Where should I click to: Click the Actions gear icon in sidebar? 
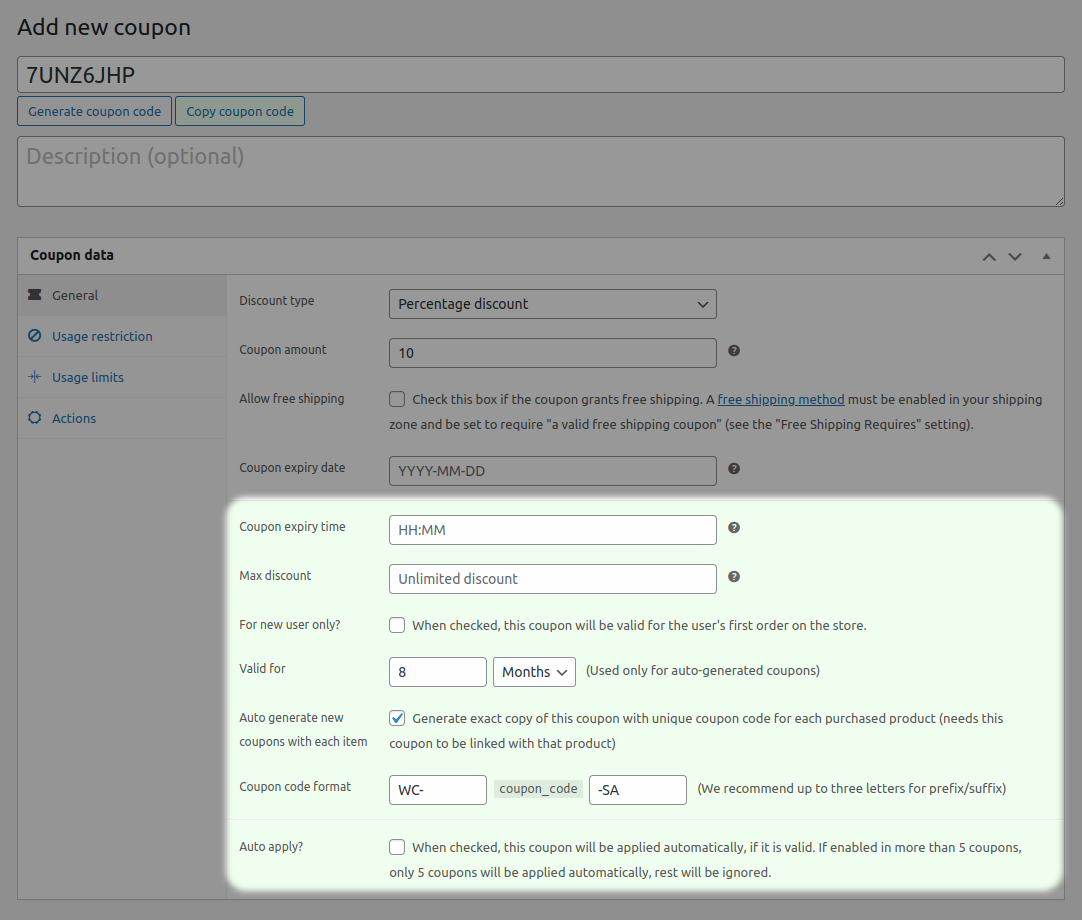click(35, 418)
